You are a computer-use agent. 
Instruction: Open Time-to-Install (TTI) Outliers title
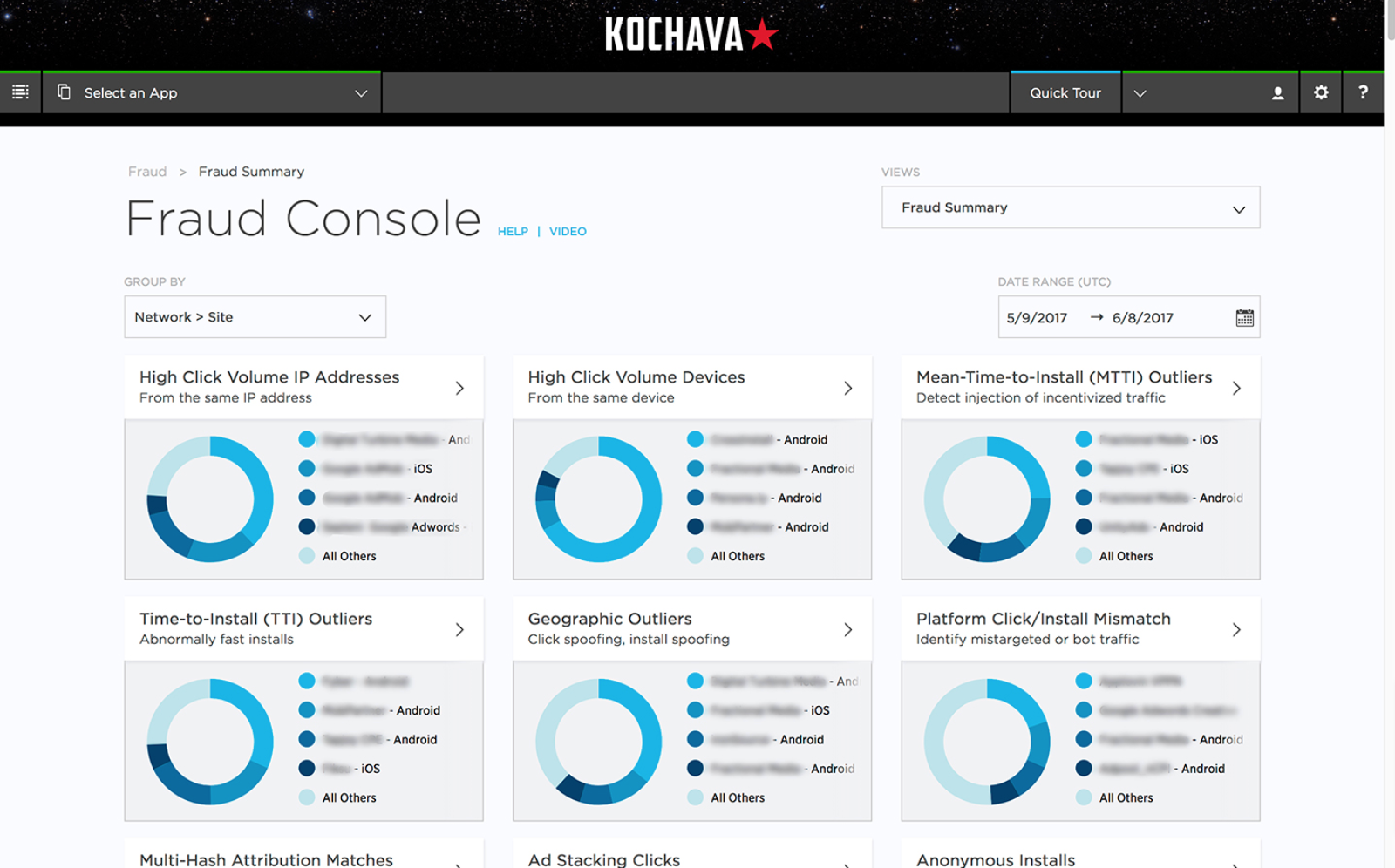point(255,619)
